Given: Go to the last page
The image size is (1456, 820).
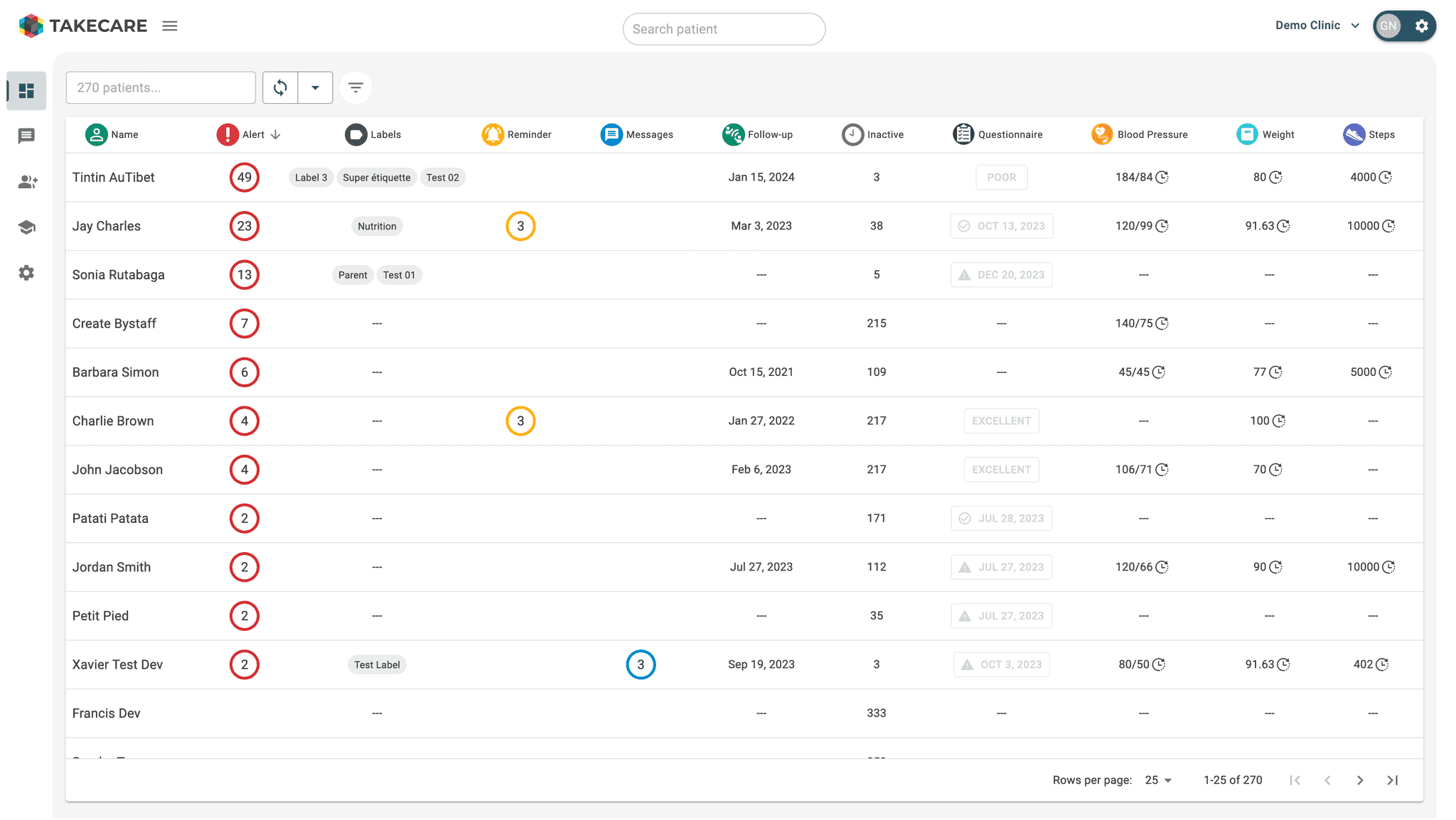Looking at the screenshot, I should tap(1393, 780).
